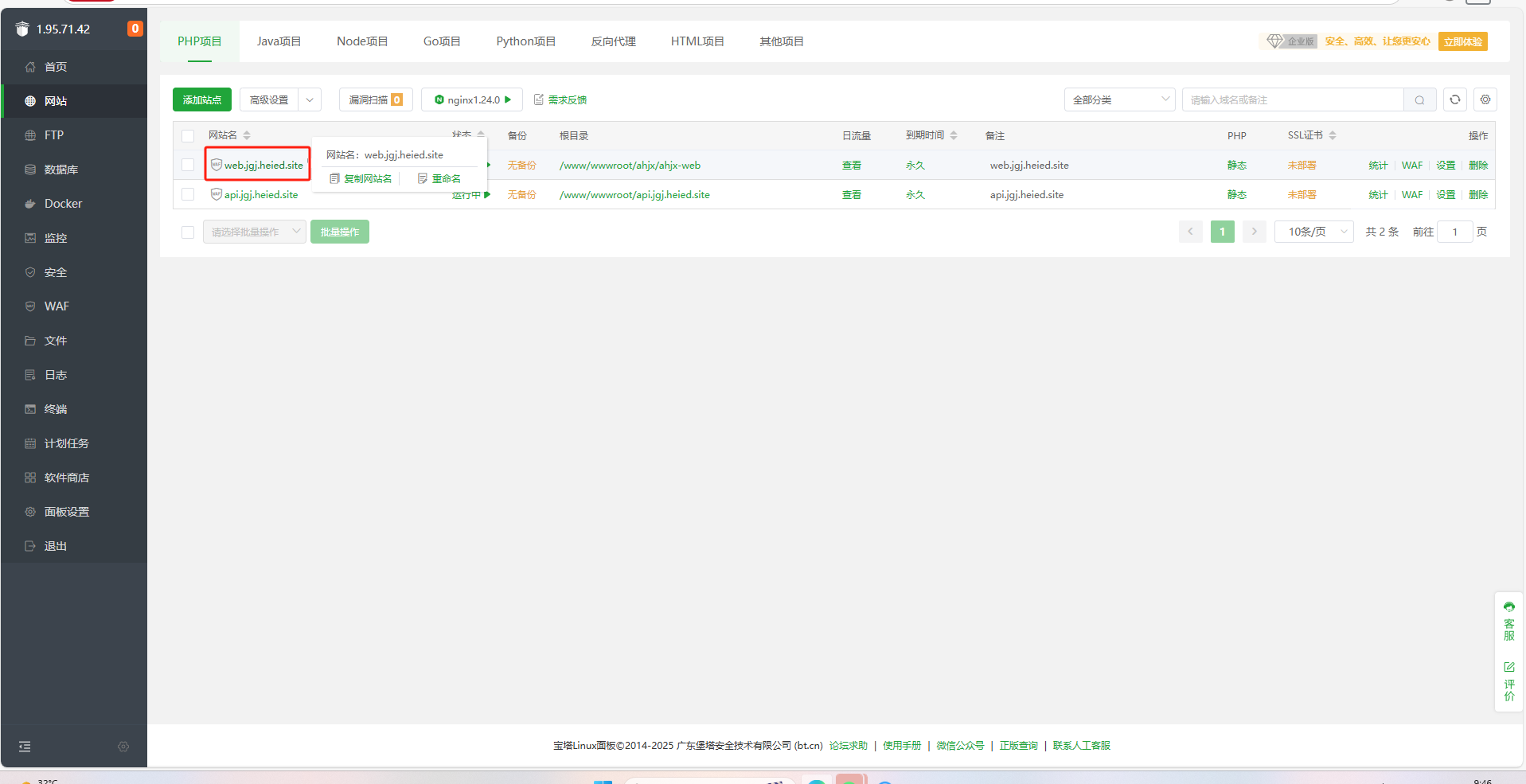Open the FTP sidebar item
The height and width of the screenshot is (784, 1526).
pos(74,135)
